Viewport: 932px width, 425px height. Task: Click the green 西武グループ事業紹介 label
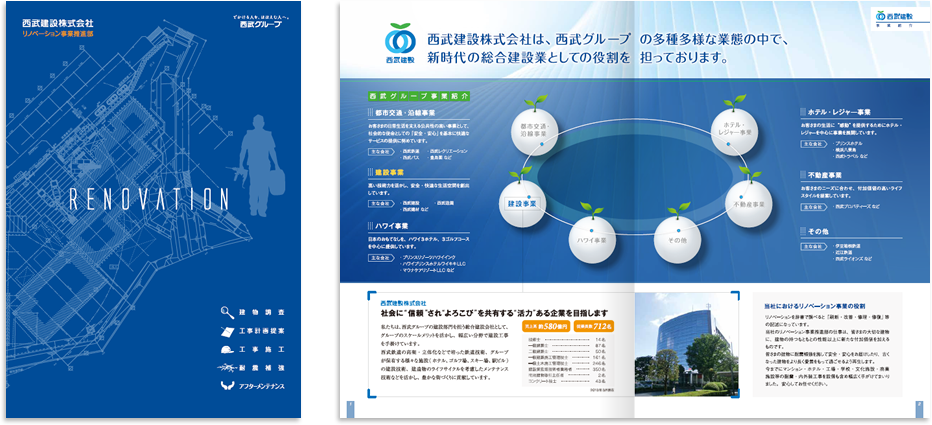coord(418,96)
